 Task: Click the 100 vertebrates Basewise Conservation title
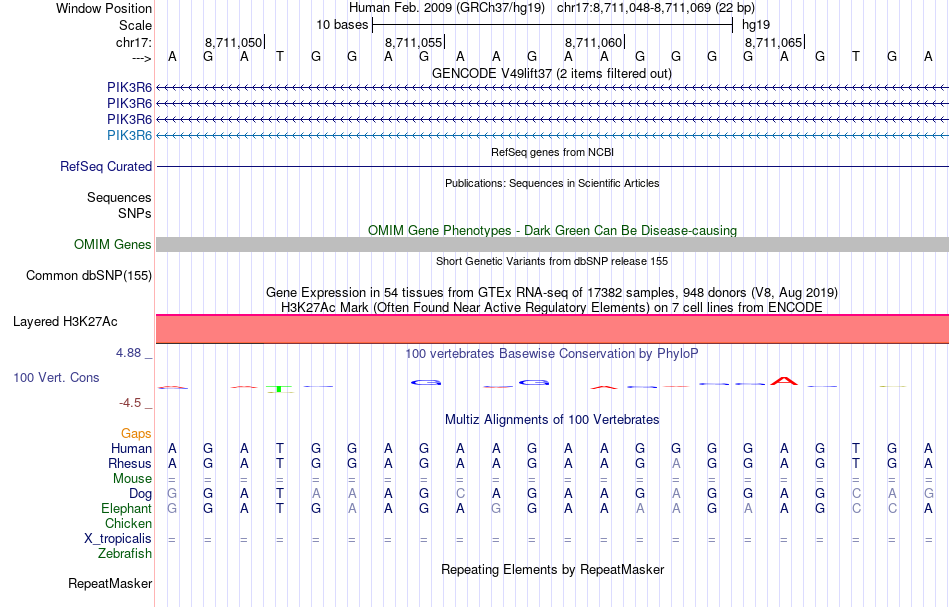pyautogui.click(x=551, y=353)
